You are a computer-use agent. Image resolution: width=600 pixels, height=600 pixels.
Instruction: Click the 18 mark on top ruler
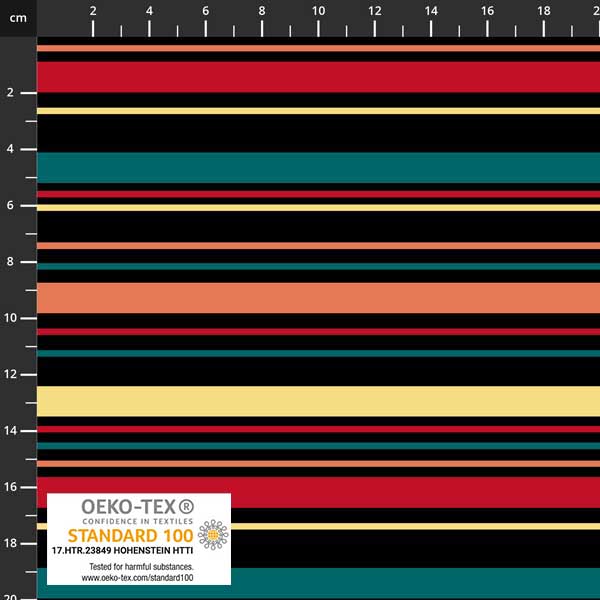543,11
